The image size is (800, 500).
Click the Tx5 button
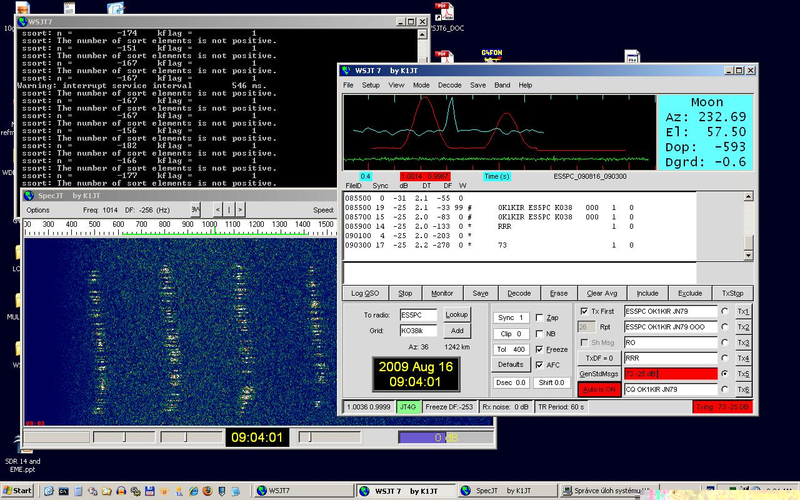point(743,374)
